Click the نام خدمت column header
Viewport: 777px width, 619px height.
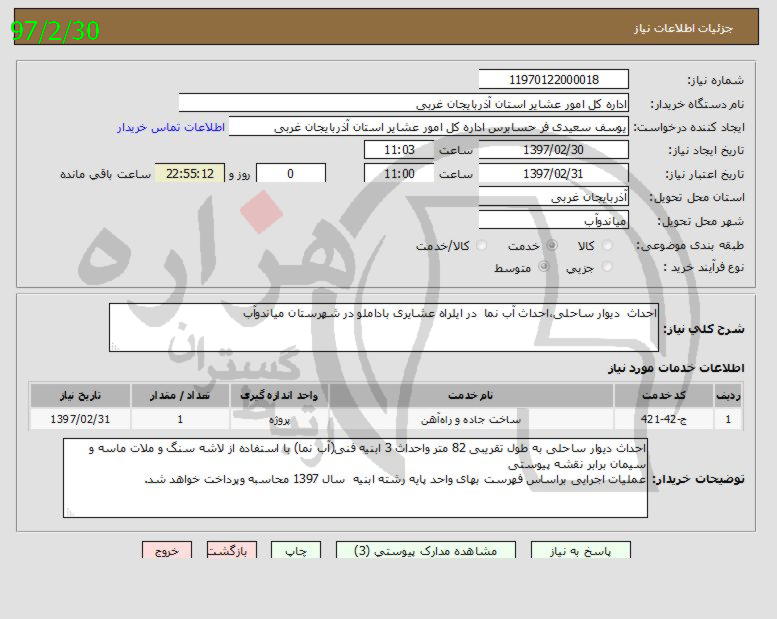pos(471,395)
